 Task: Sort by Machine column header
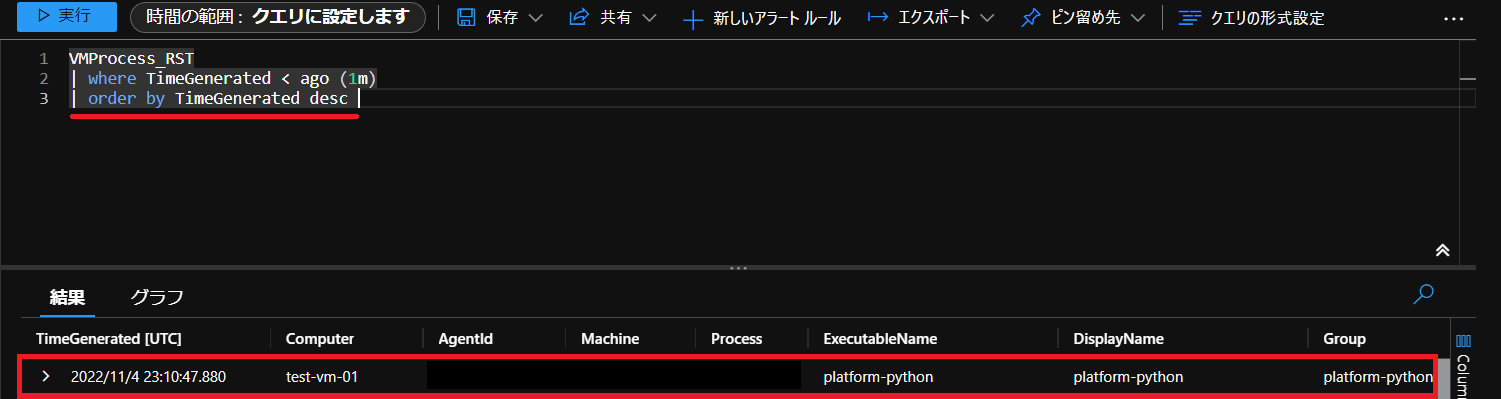(x=610, y=338)
